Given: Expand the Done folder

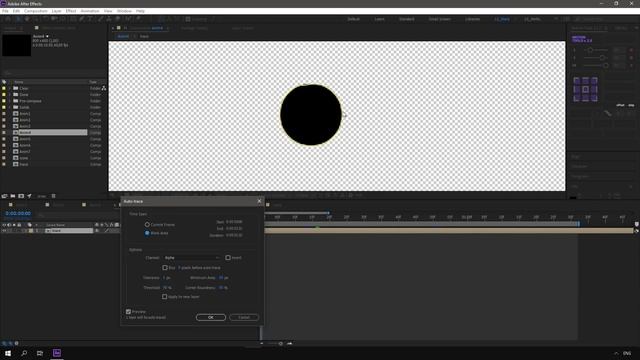Looking at the screenshot, I should [x=10, y=95].
